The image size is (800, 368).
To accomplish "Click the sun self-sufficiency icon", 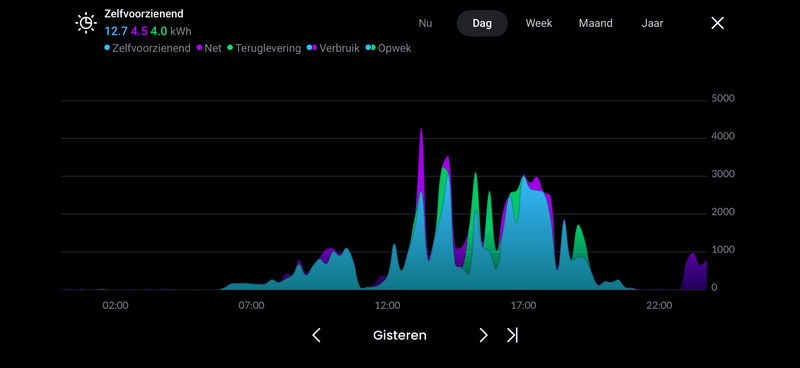I will pos(86,23).
